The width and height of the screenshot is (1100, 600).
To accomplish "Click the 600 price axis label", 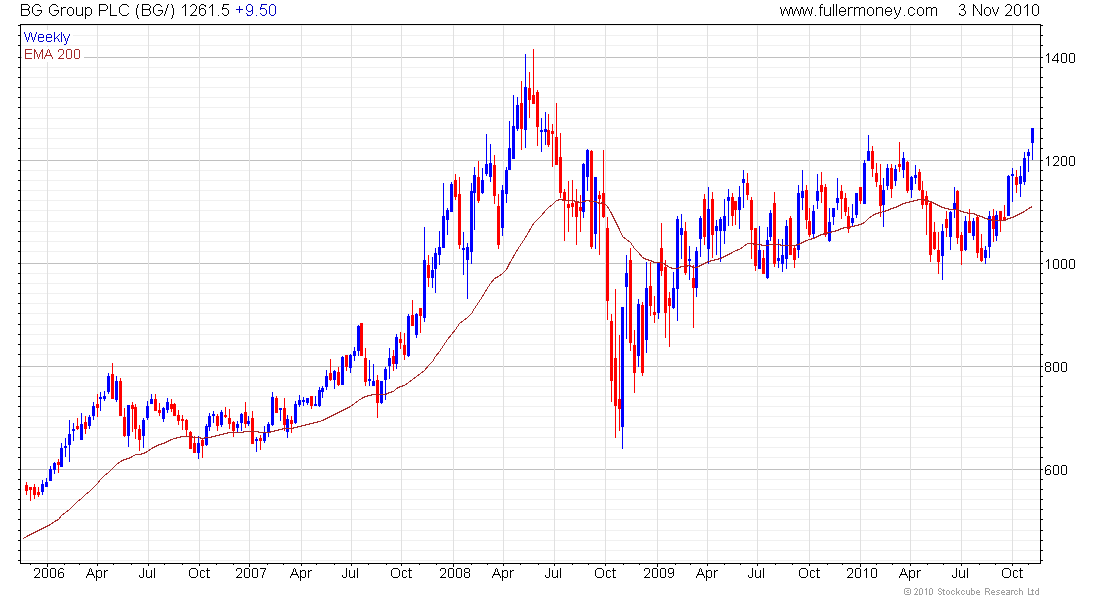I will (x=1057, y=470).
